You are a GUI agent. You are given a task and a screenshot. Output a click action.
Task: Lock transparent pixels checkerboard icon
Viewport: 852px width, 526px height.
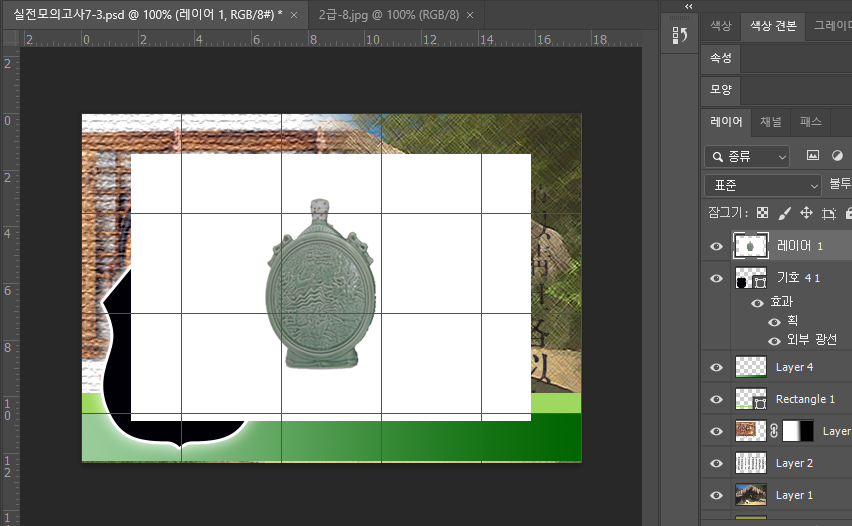pos(762,213)
